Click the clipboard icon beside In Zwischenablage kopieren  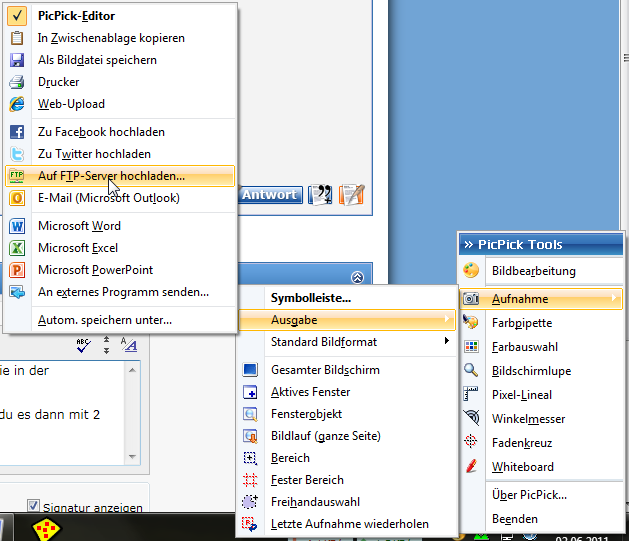(17, 38)
